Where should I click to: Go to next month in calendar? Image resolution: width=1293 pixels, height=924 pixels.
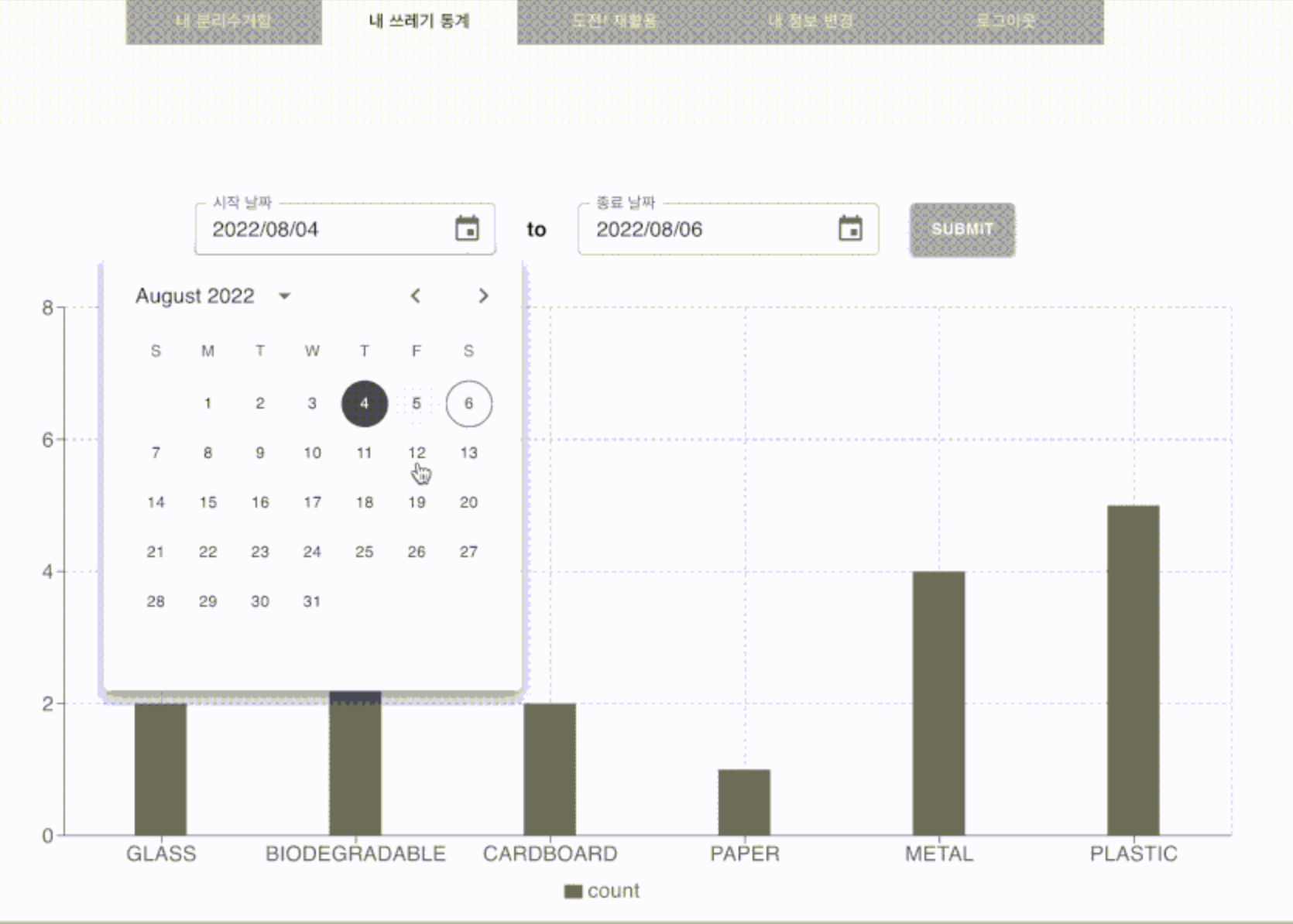click(x=483, y=296)
